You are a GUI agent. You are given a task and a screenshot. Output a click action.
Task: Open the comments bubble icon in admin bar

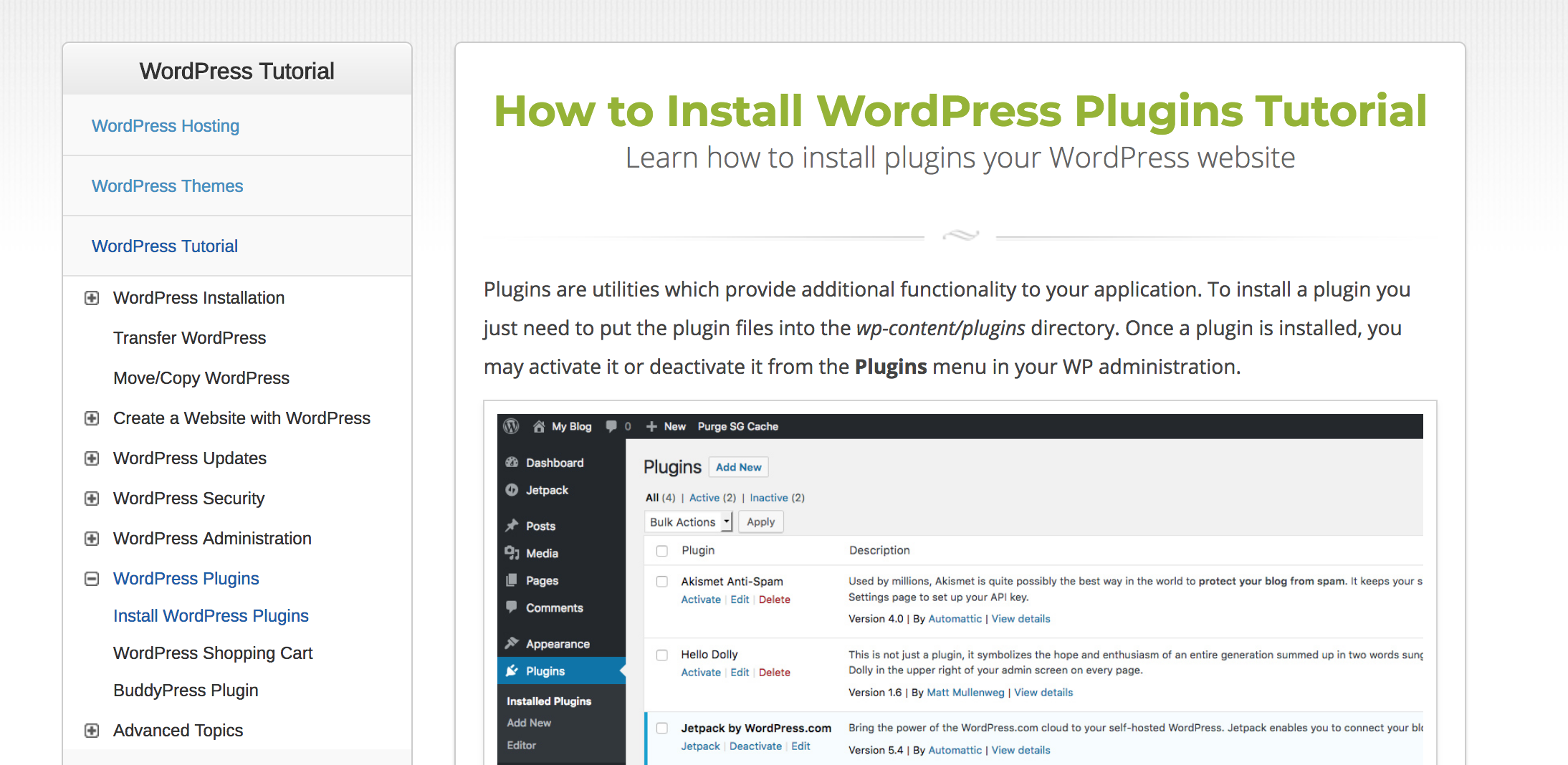[611, 426]
